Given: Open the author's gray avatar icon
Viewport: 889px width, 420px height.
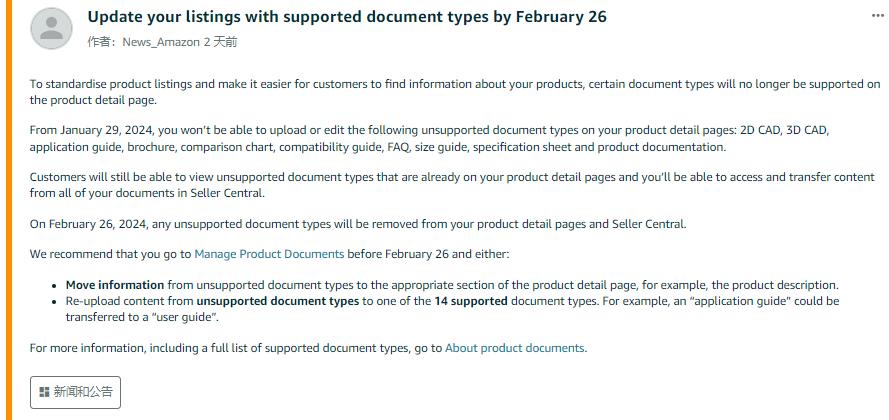Looking at the screenshot, I should pos(52,28).
